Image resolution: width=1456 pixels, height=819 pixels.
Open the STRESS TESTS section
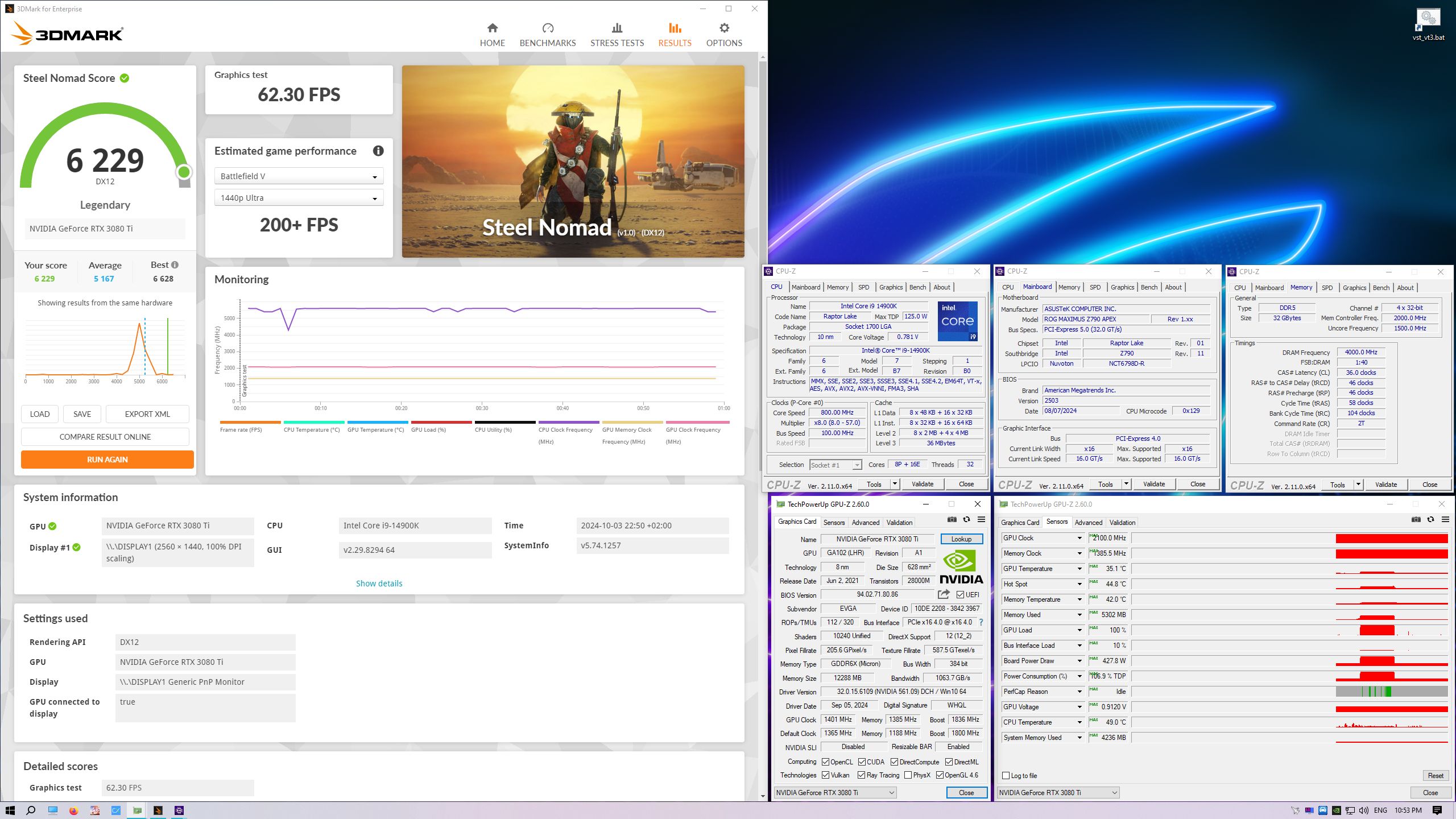point(617,35)
